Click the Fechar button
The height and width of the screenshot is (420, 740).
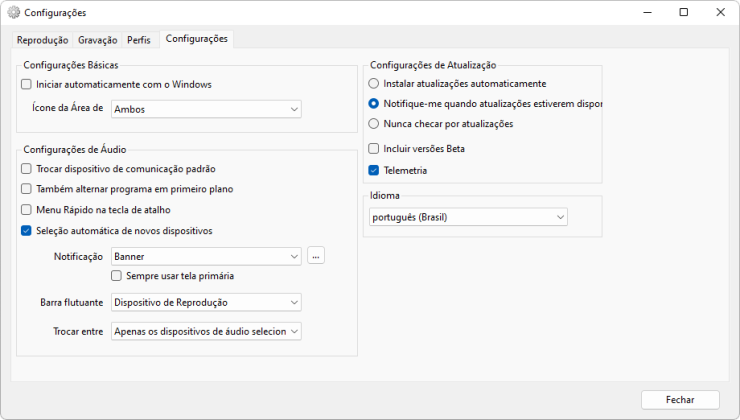pos(680,400)
